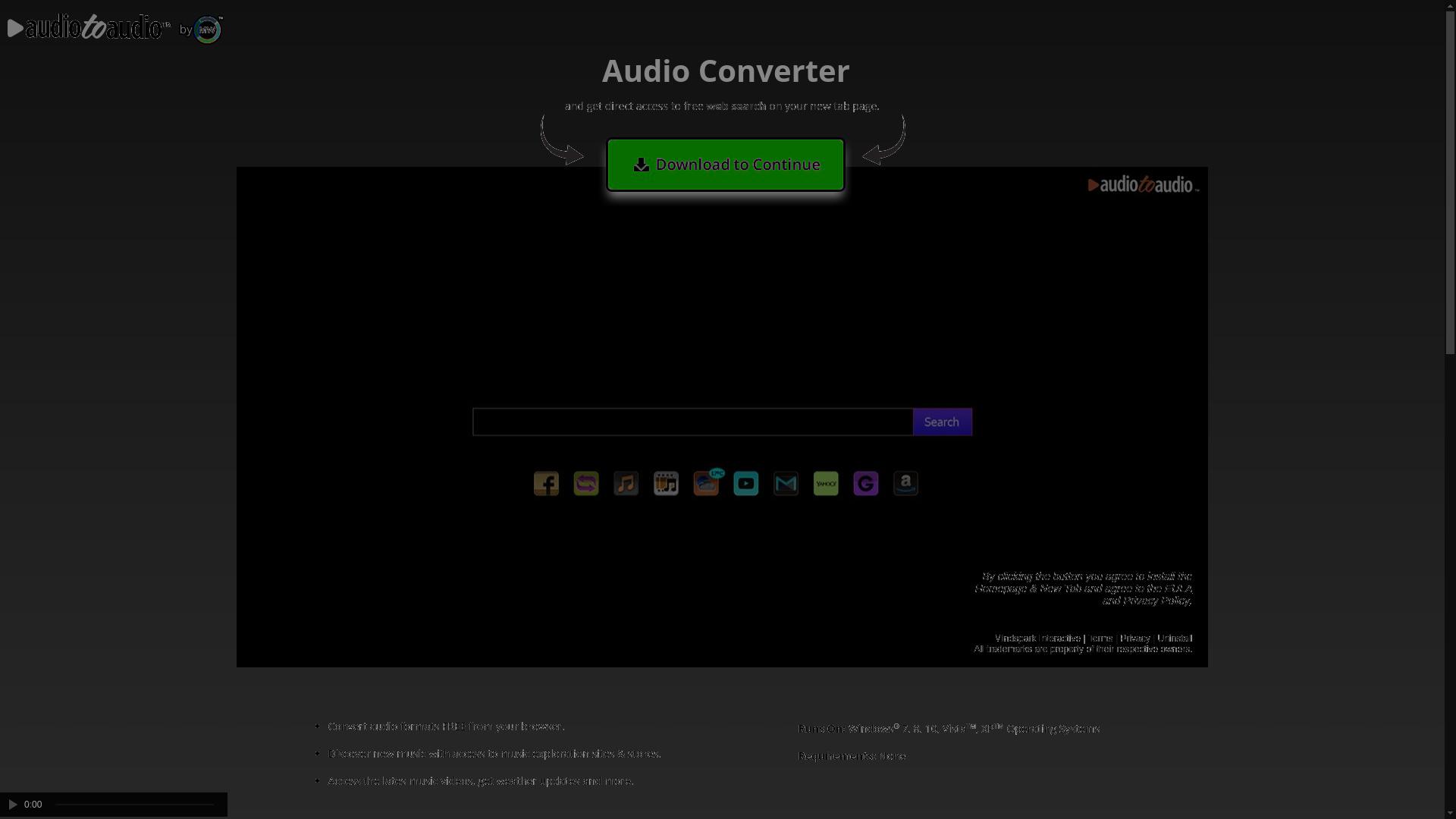1456x819 pixels.
Task: Click the scrollbar down arrow
Action: coord(1450,813)
